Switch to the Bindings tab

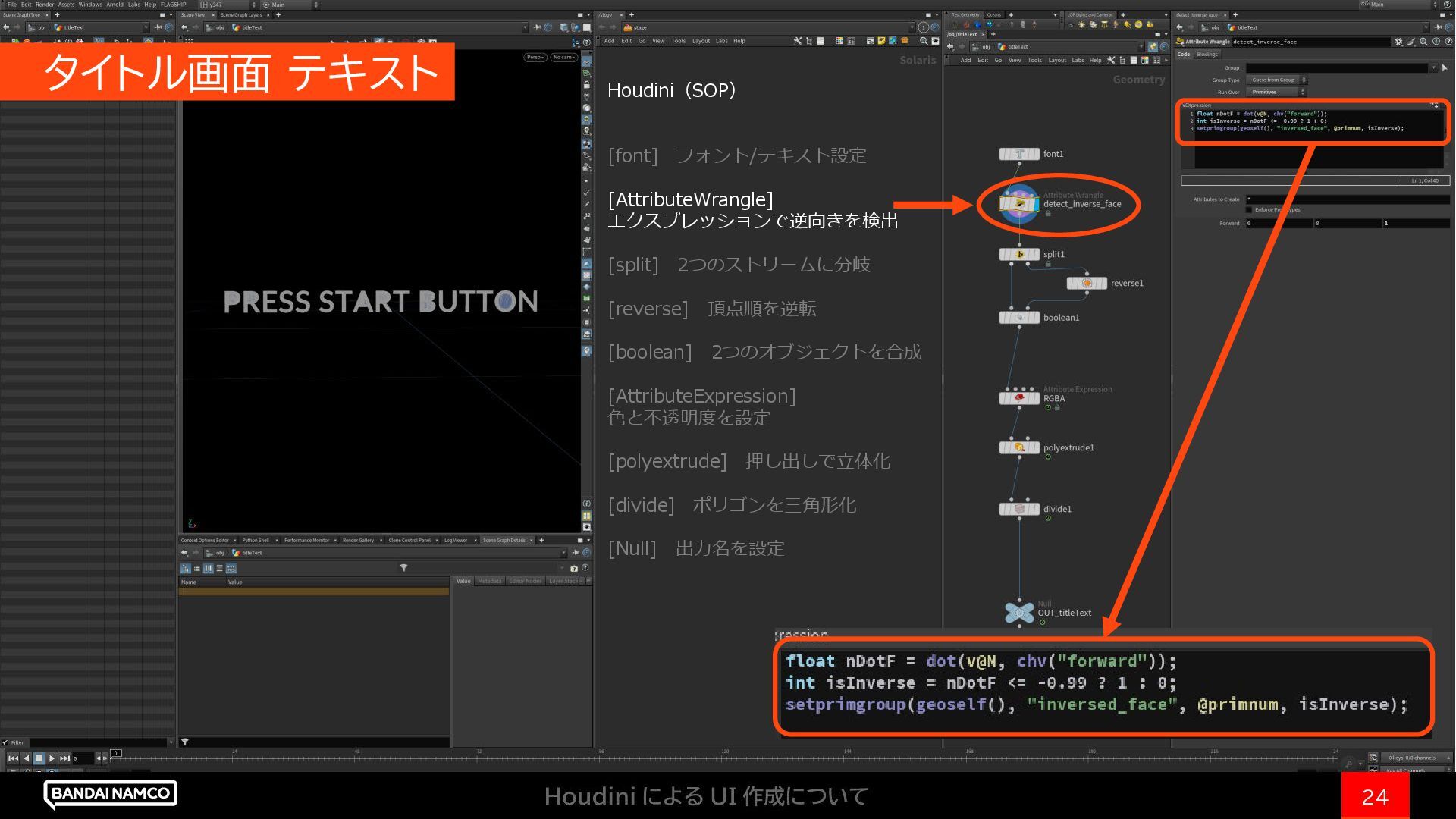click(x=1207, y=55)
